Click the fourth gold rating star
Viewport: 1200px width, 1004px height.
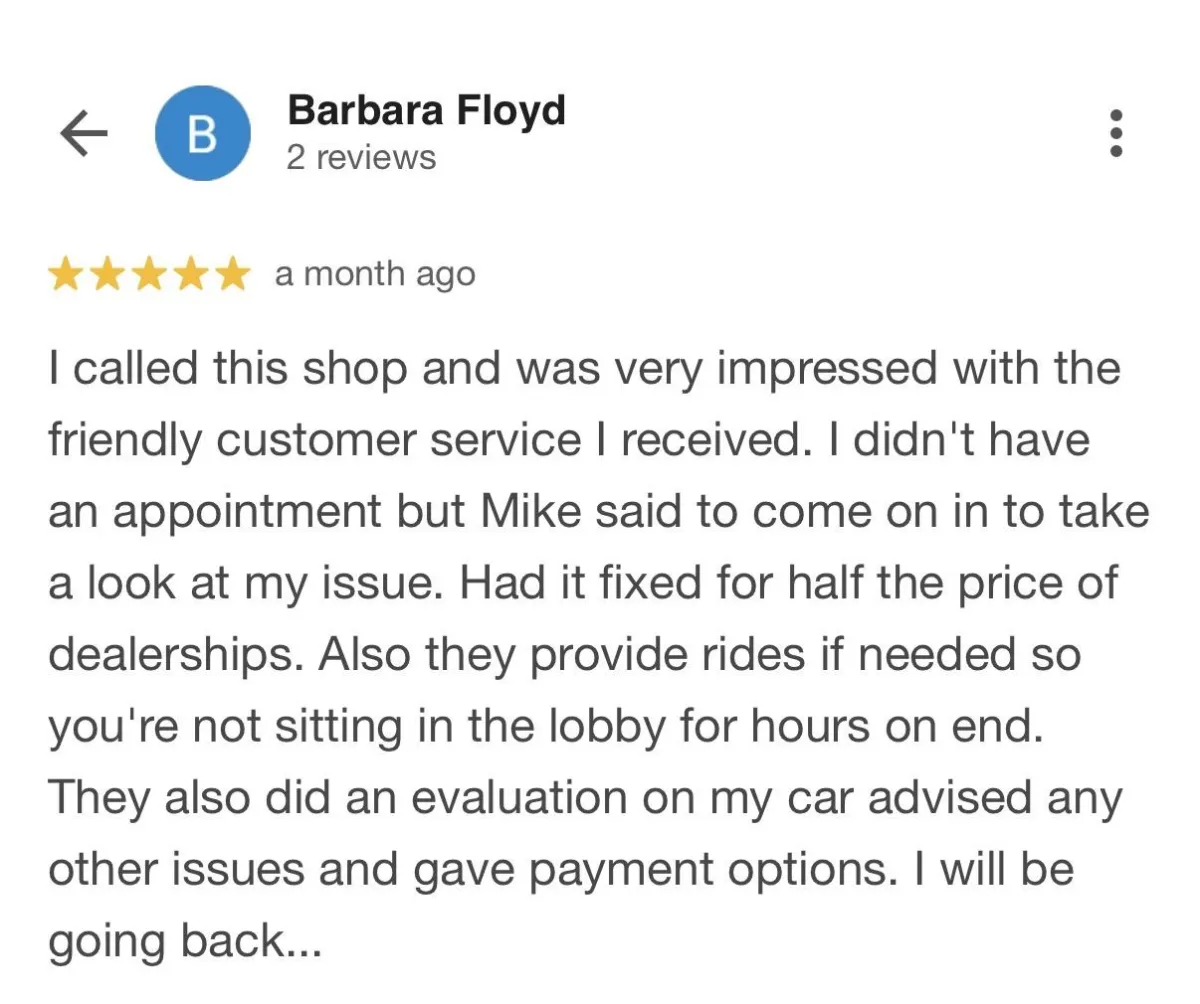(x=191, y=274)
